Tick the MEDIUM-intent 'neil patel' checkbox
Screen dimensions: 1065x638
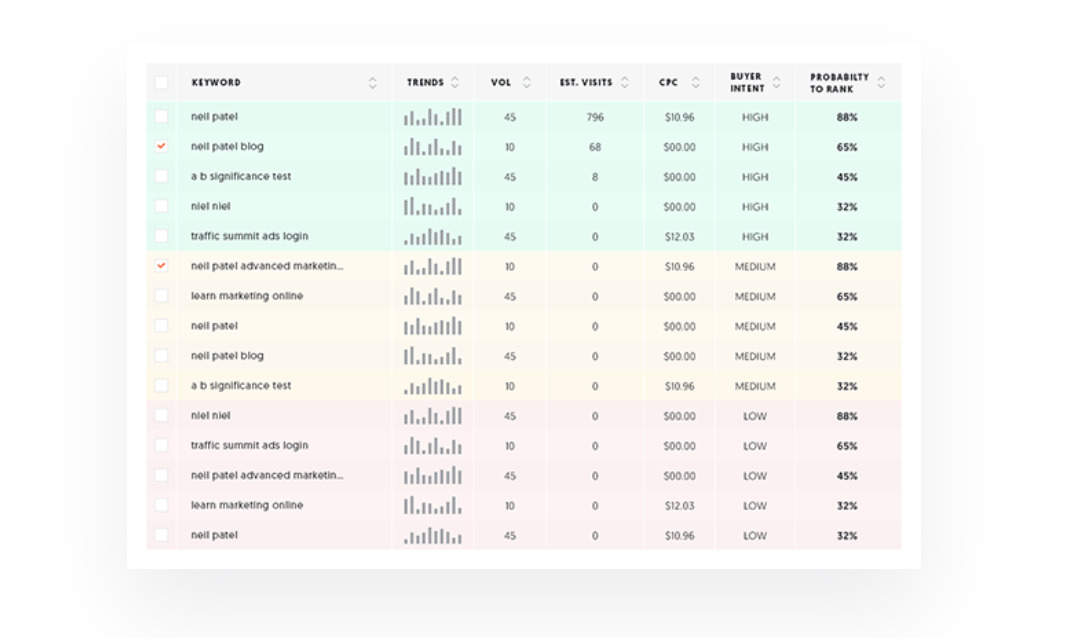tap(161, 326)
